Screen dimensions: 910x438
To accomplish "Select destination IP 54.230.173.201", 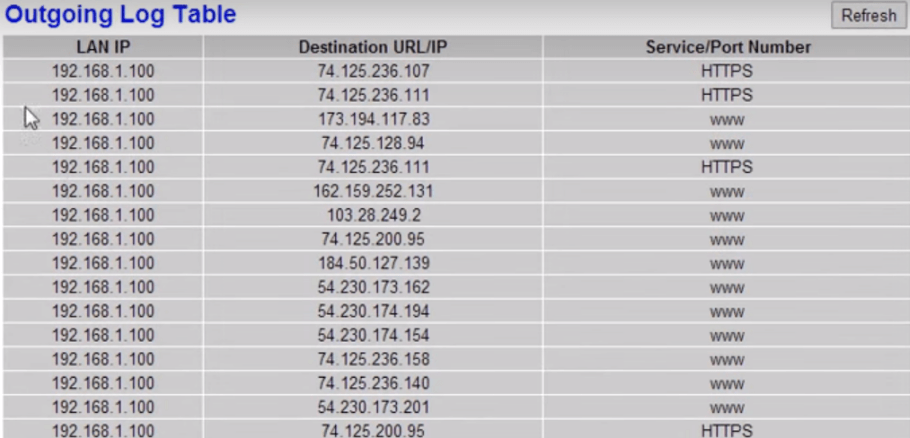I will pyautogui.click(x=373, y=407).
